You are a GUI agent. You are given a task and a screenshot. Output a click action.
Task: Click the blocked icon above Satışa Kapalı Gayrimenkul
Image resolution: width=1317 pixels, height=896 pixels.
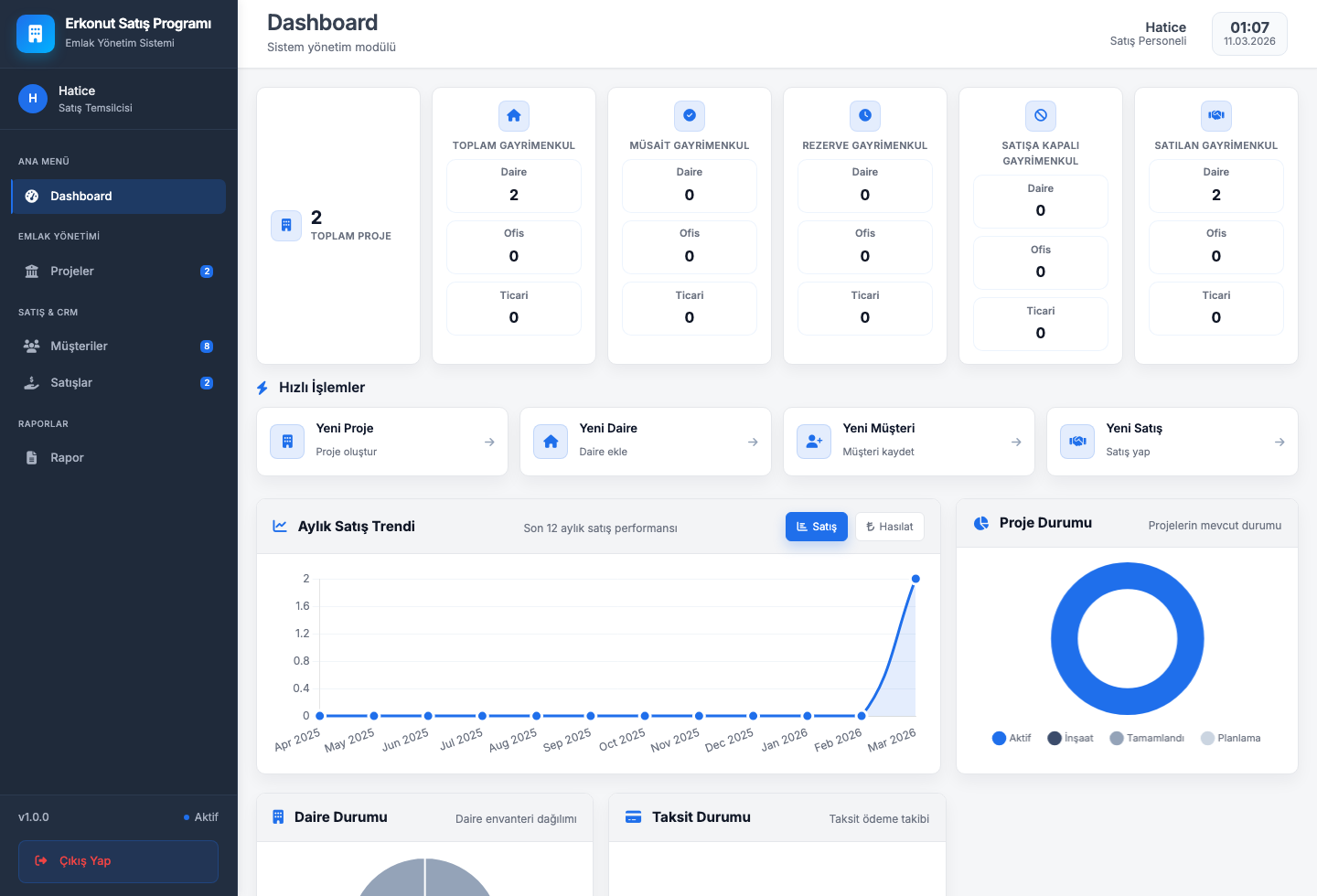point(1041,116)
